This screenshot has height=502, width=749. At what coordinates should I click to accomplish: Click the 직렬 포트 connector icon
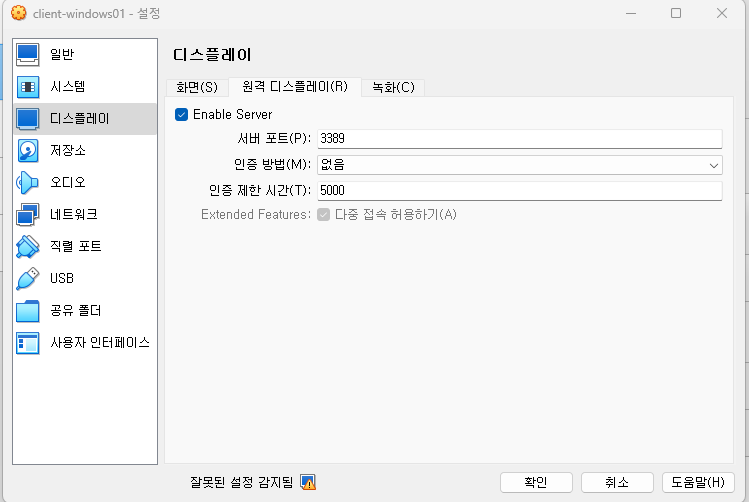[x=28, y=246]
